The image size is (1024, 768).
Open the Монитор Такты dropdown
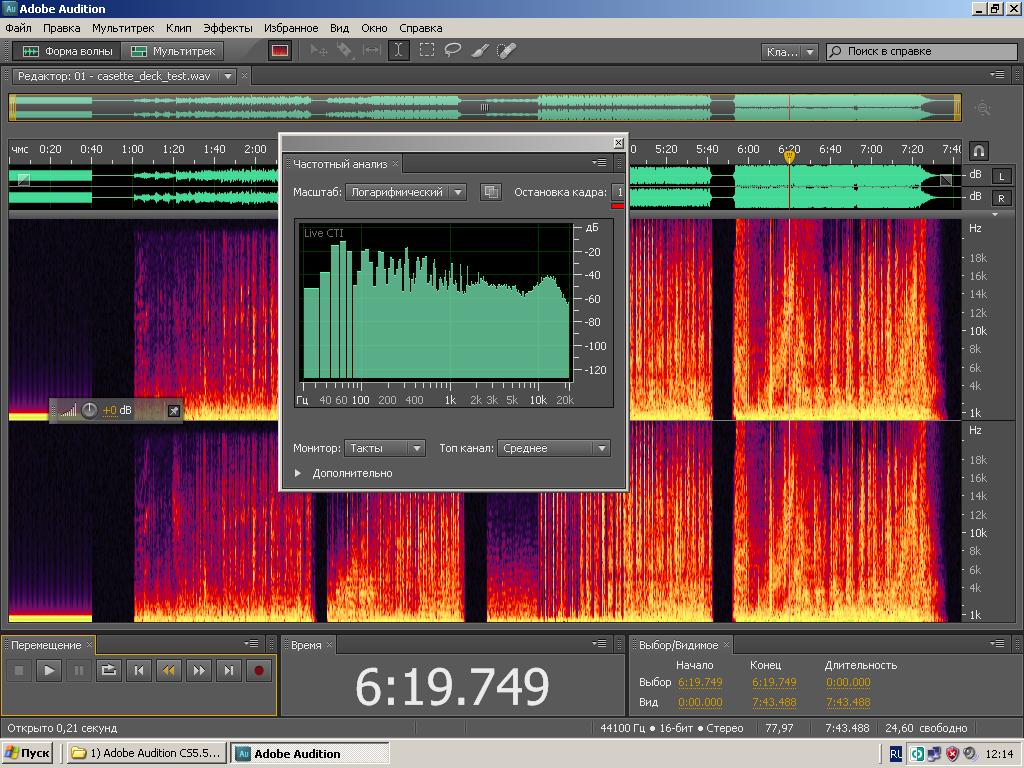(x=386, y=449)
